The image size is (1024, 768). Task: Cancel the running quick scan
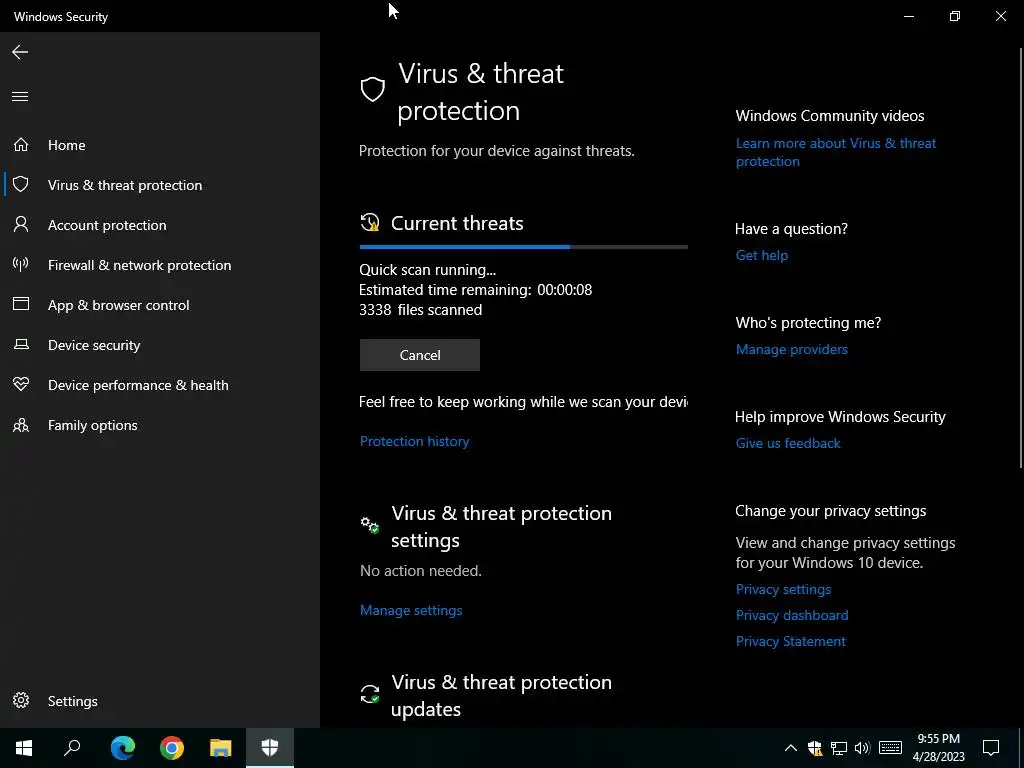[x=420, y=355]
